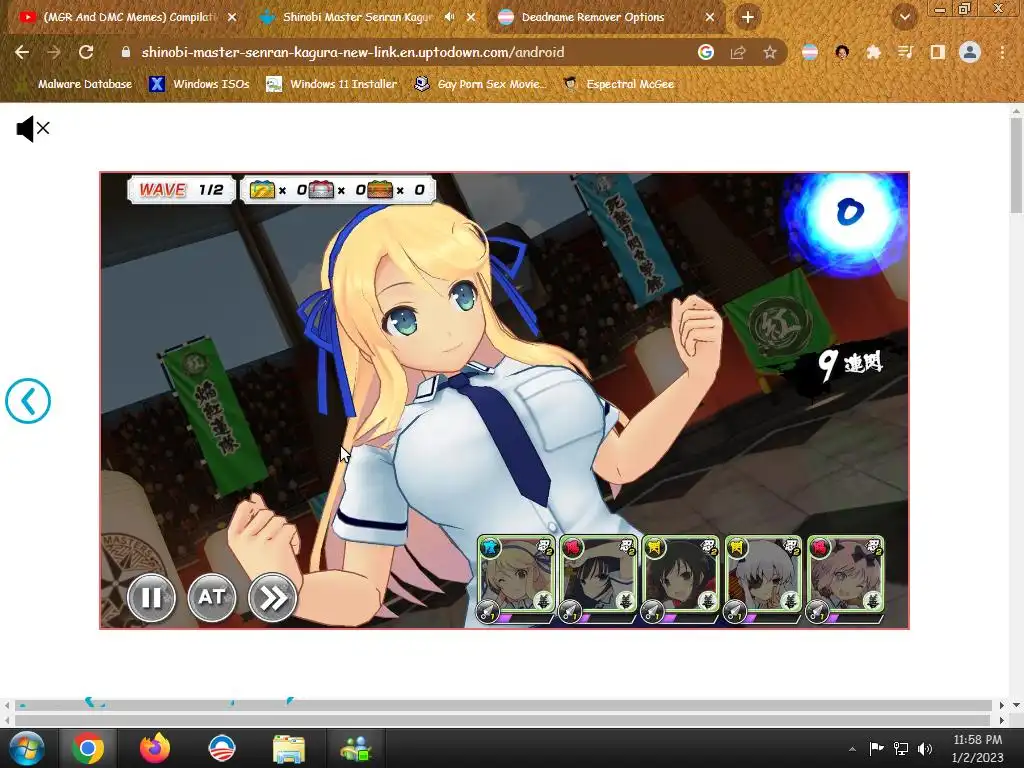Screen dimensions: 1024x768
Task: Click right arrow of upper horizontal scrollbar
Action: [1001, 705]
